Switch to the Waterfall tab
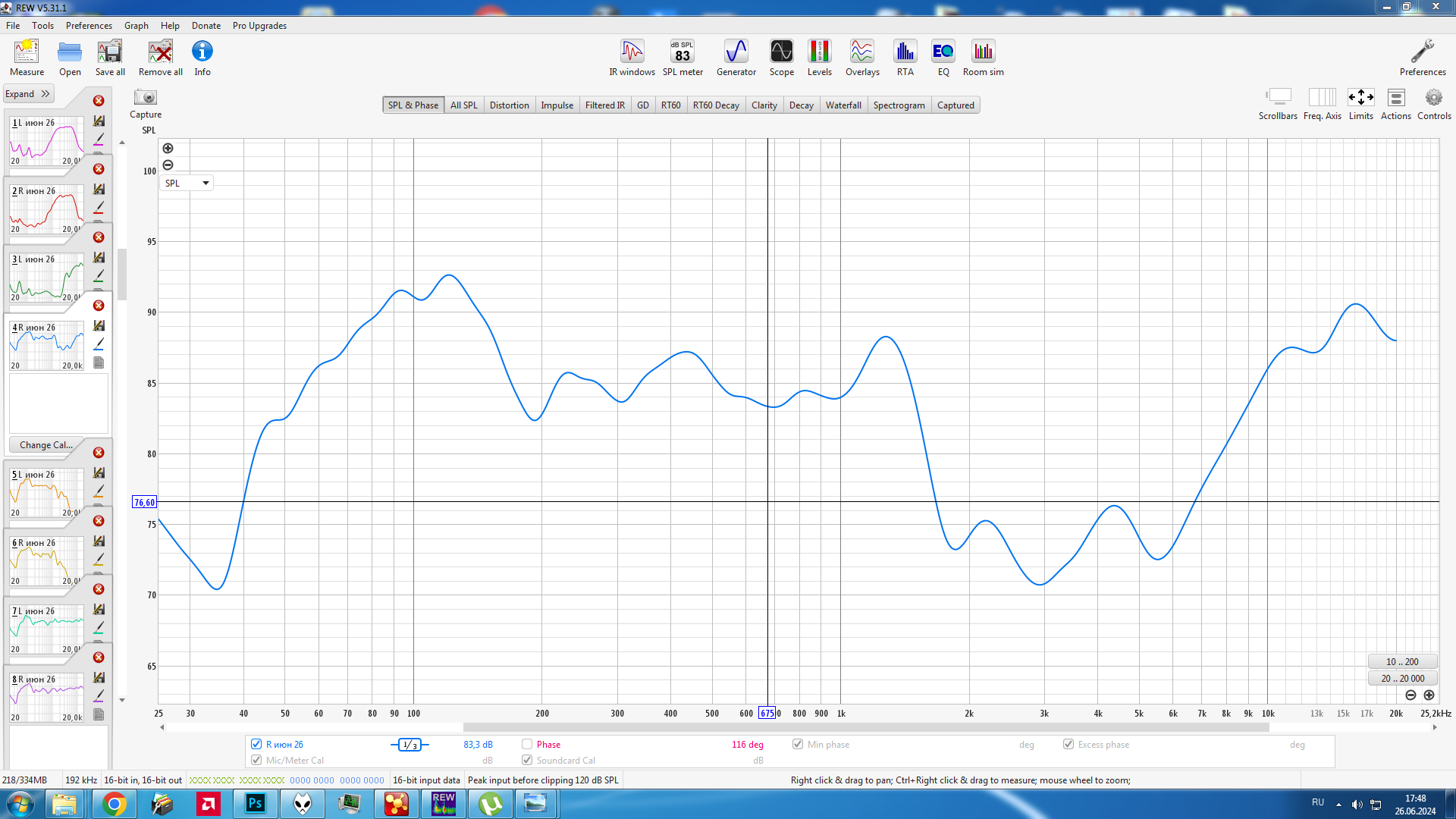This screenshot has height=819, width=1456. click(x=843, y=105)
